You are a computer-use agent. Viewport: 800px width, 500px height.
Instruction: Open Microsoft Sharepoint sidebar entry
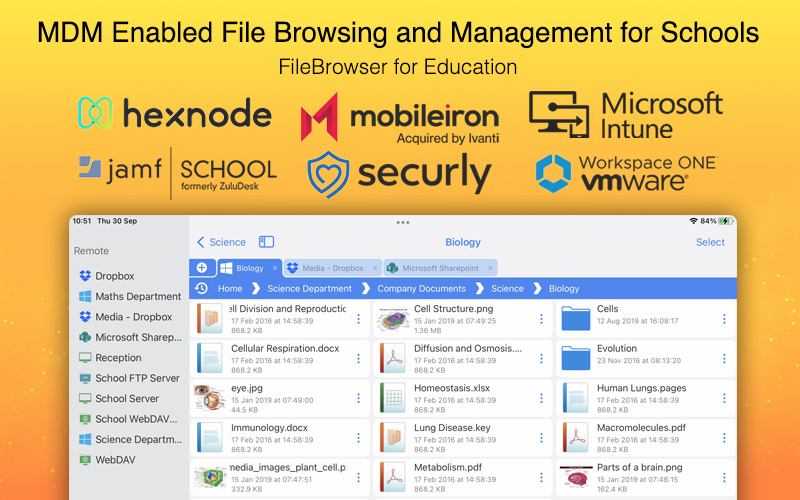[130, 337]
